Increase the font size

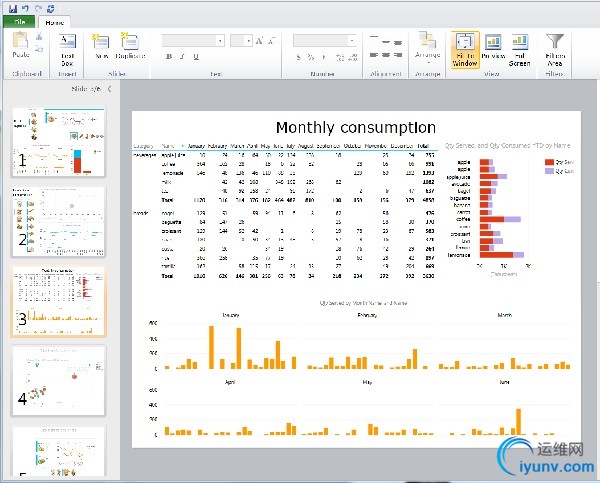click(x=259, y=41)
